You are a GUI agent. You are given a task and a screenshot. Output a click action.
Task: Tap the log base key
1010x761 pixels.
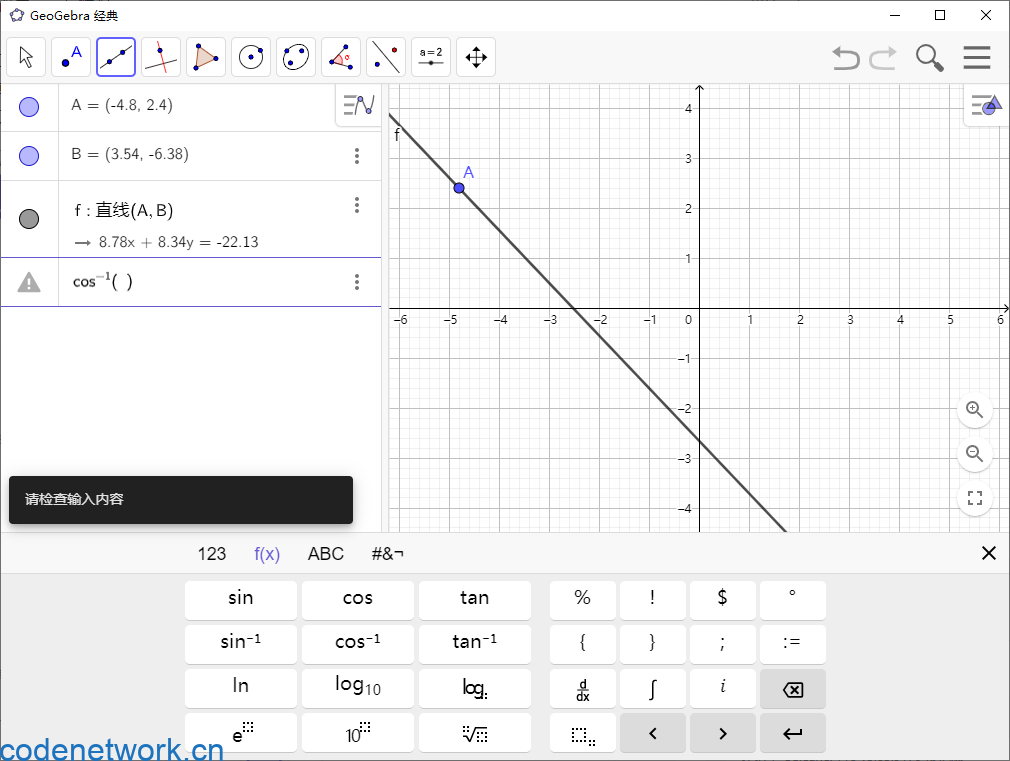point(475,688)
